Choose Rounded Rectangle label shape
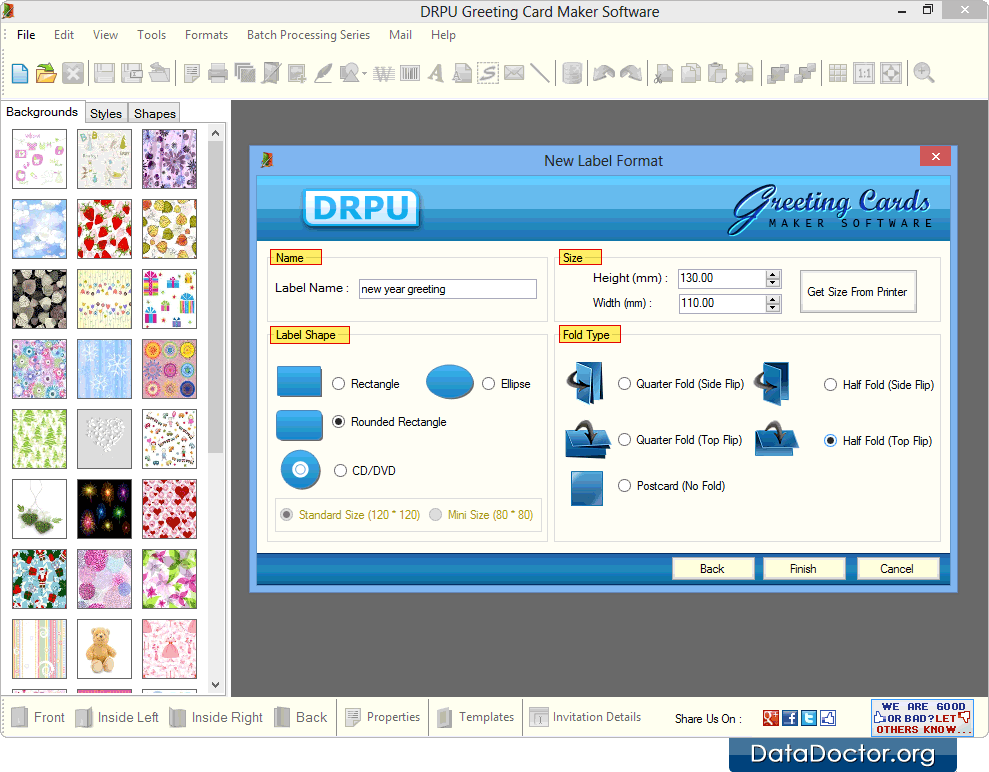 [x=339, y=422]
